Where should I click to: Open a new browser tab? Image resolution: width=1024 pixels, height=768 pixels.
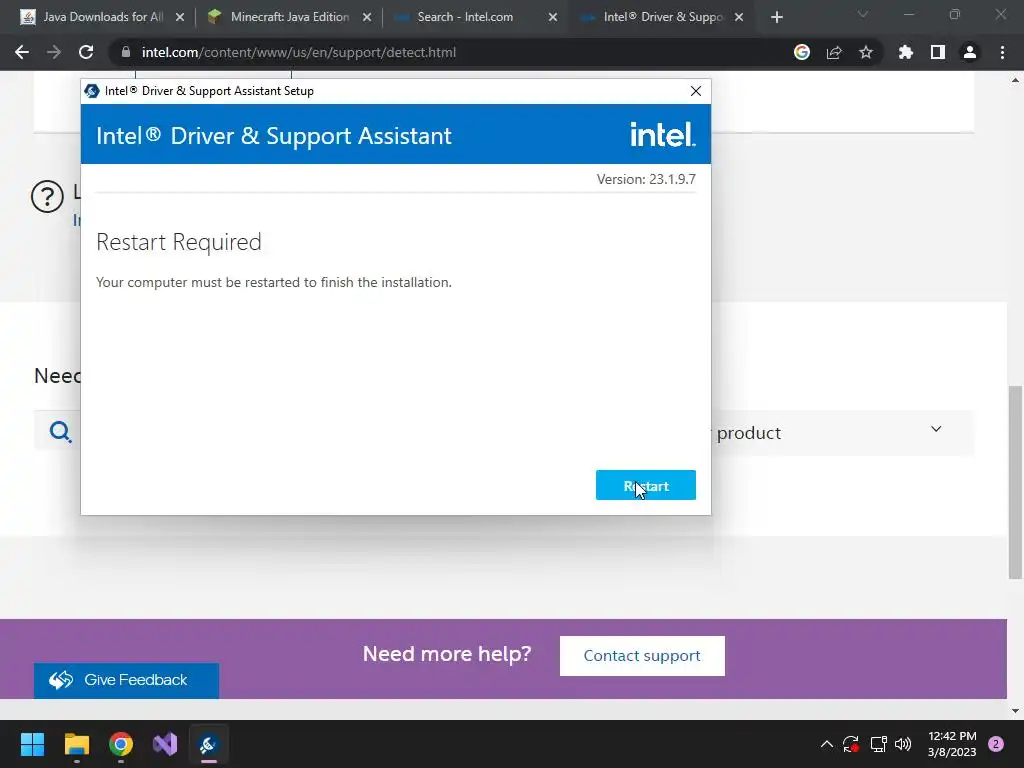coord(776,18)
